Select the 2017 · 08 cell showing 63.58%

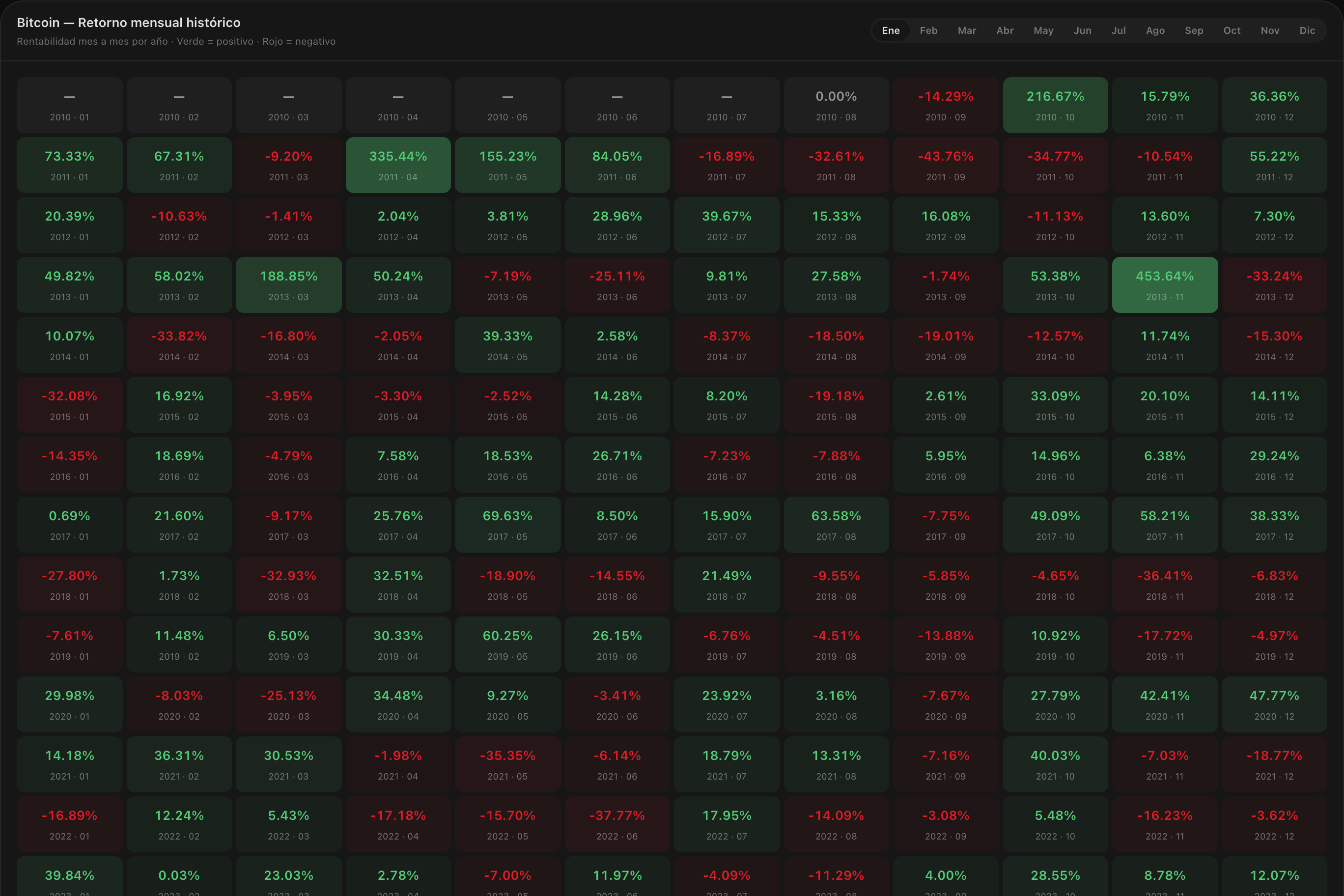pos(836,525)
